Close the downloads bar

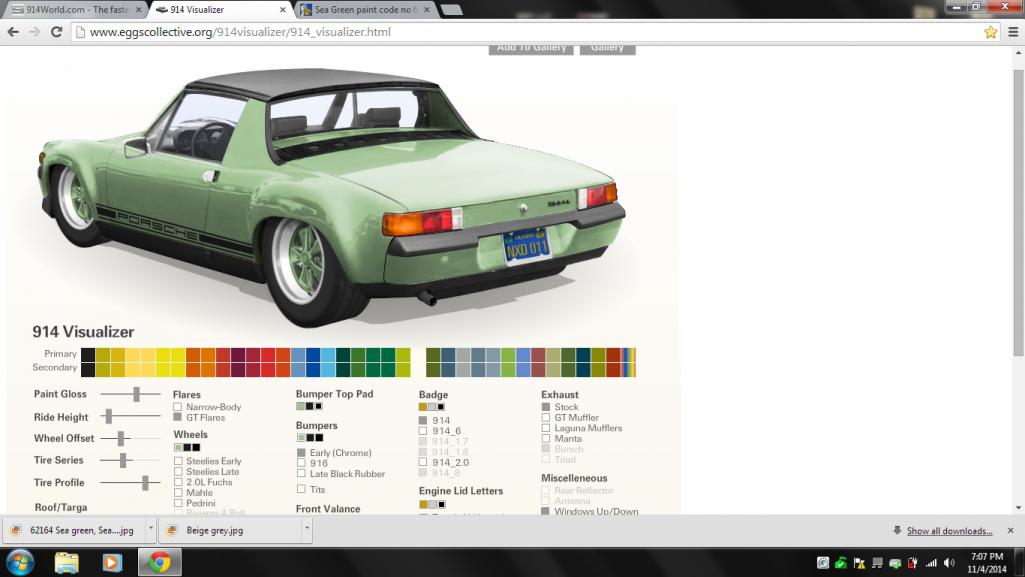coord(1011,531)
